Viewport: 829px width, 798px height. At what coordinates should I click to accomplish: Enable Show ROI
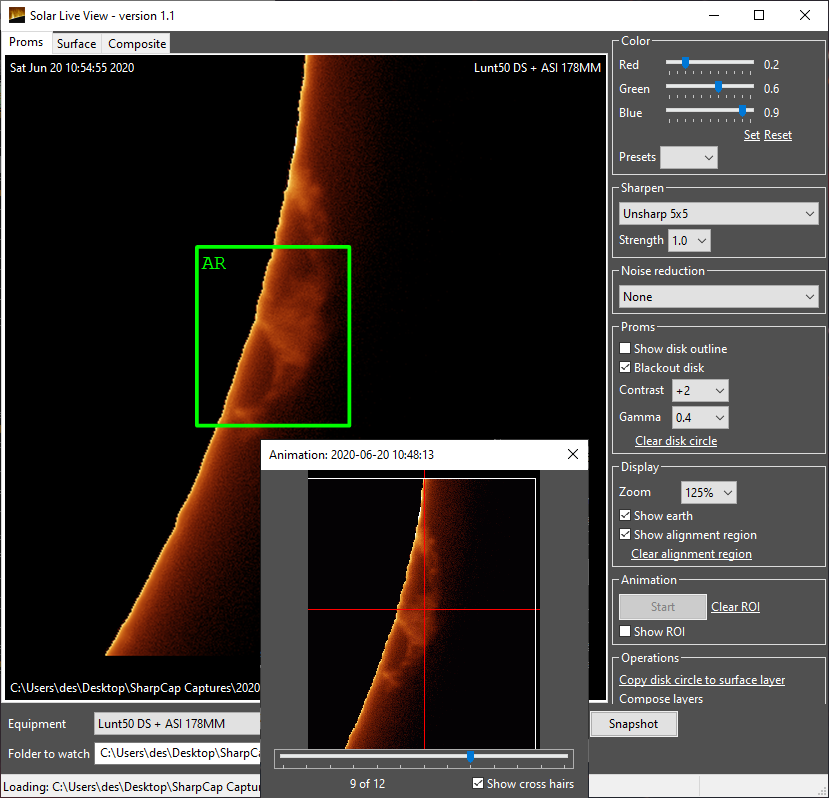tap(624, 631)
